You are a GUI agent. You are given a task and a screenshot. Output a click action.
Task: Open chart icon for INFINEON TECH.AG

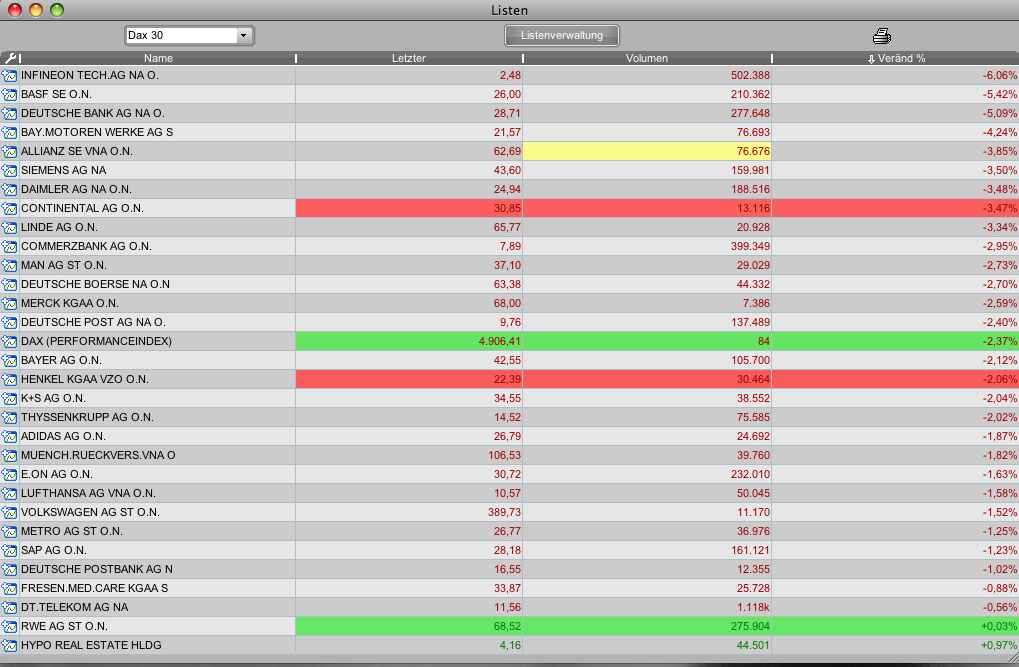click(10, 76)
